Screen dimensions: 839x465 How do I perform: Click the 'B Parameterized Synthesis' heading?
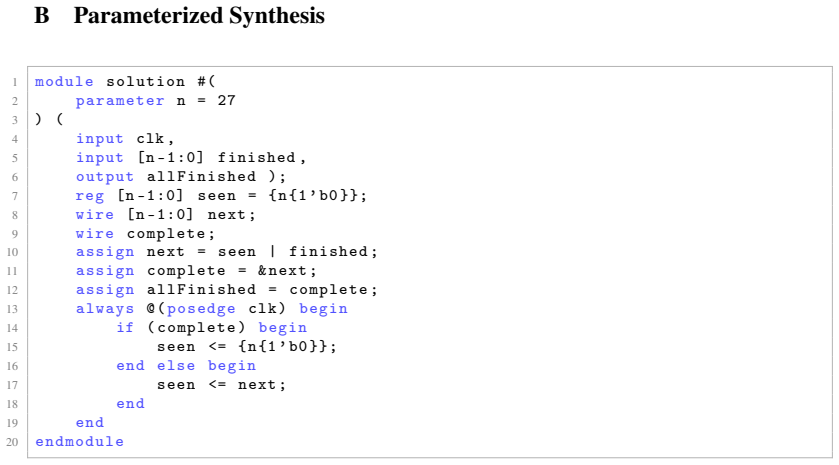pyautogui.click(x=179, y=16)
